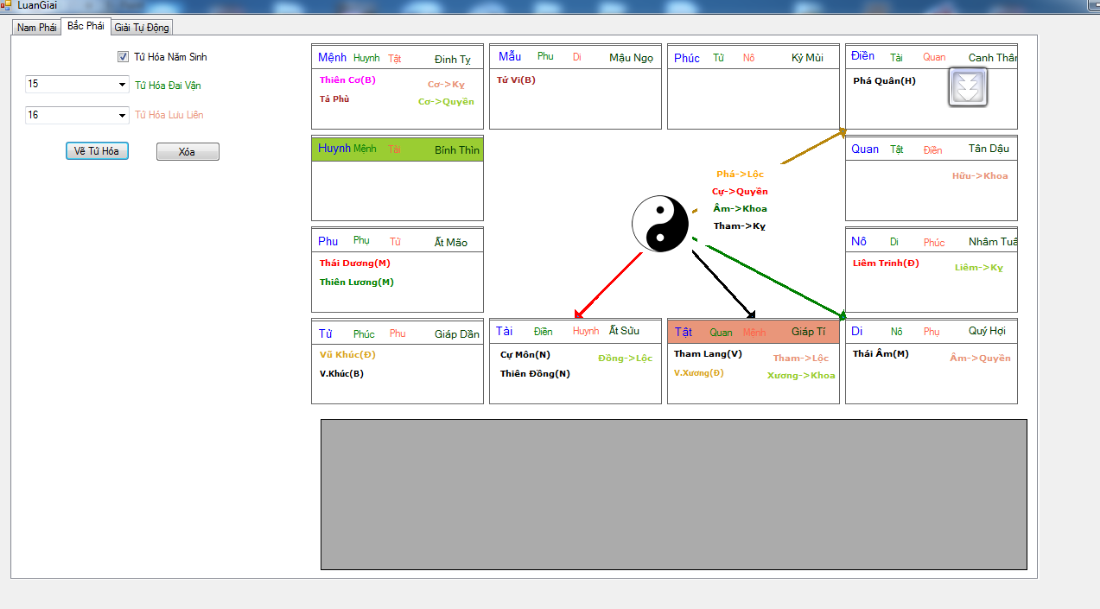Click the empty gray panel below the chart
Image resolution: width=1100 pixels, height=609 pixels.
(673, 495)
